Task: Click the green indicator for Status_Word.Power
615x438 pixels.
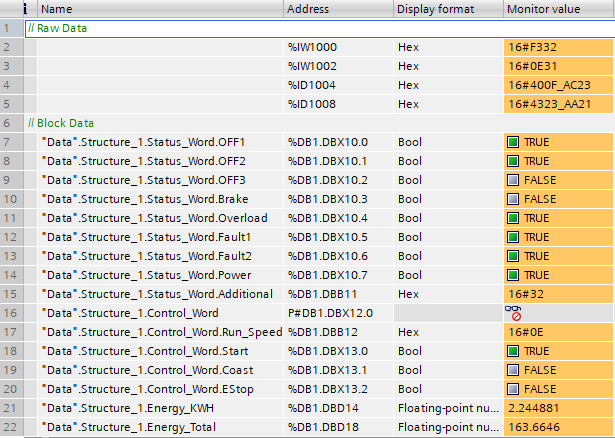Action: click(x=514, y=275)
